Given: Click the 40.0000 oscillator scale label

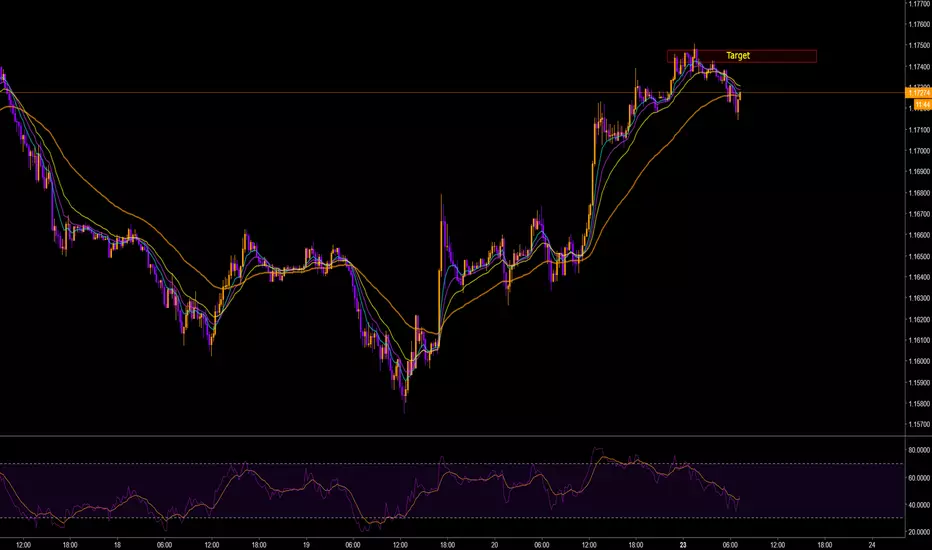Looking at the screenshot, I should [x=919, y=505].
